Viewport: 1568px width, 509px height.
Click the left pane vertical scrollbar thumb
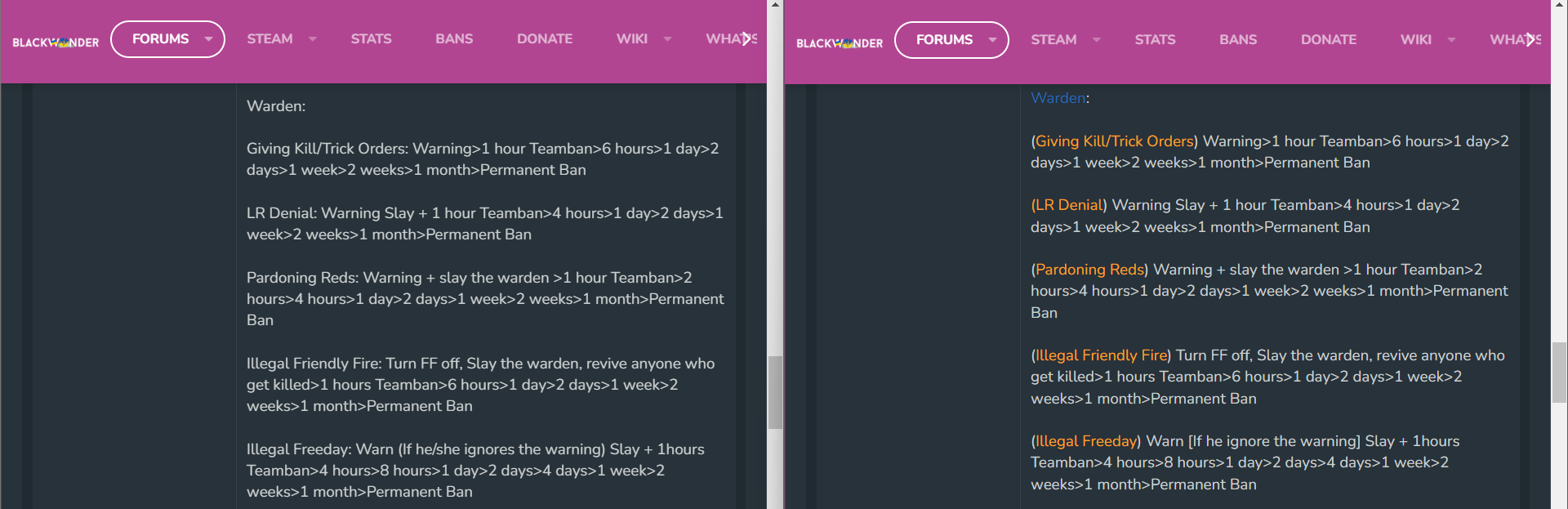pyautogui.click(x=775, y=392)
